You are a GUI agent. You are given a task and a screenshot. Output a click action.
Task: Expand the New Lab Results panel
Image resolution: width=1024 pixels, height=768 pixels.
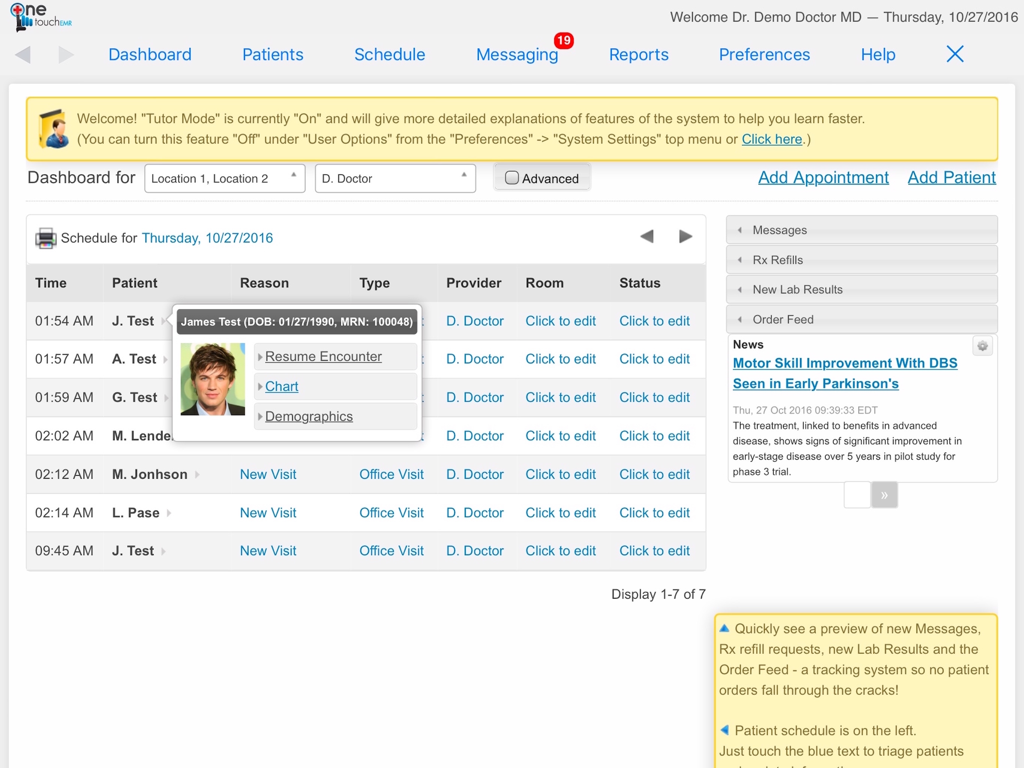coord(861,290)
